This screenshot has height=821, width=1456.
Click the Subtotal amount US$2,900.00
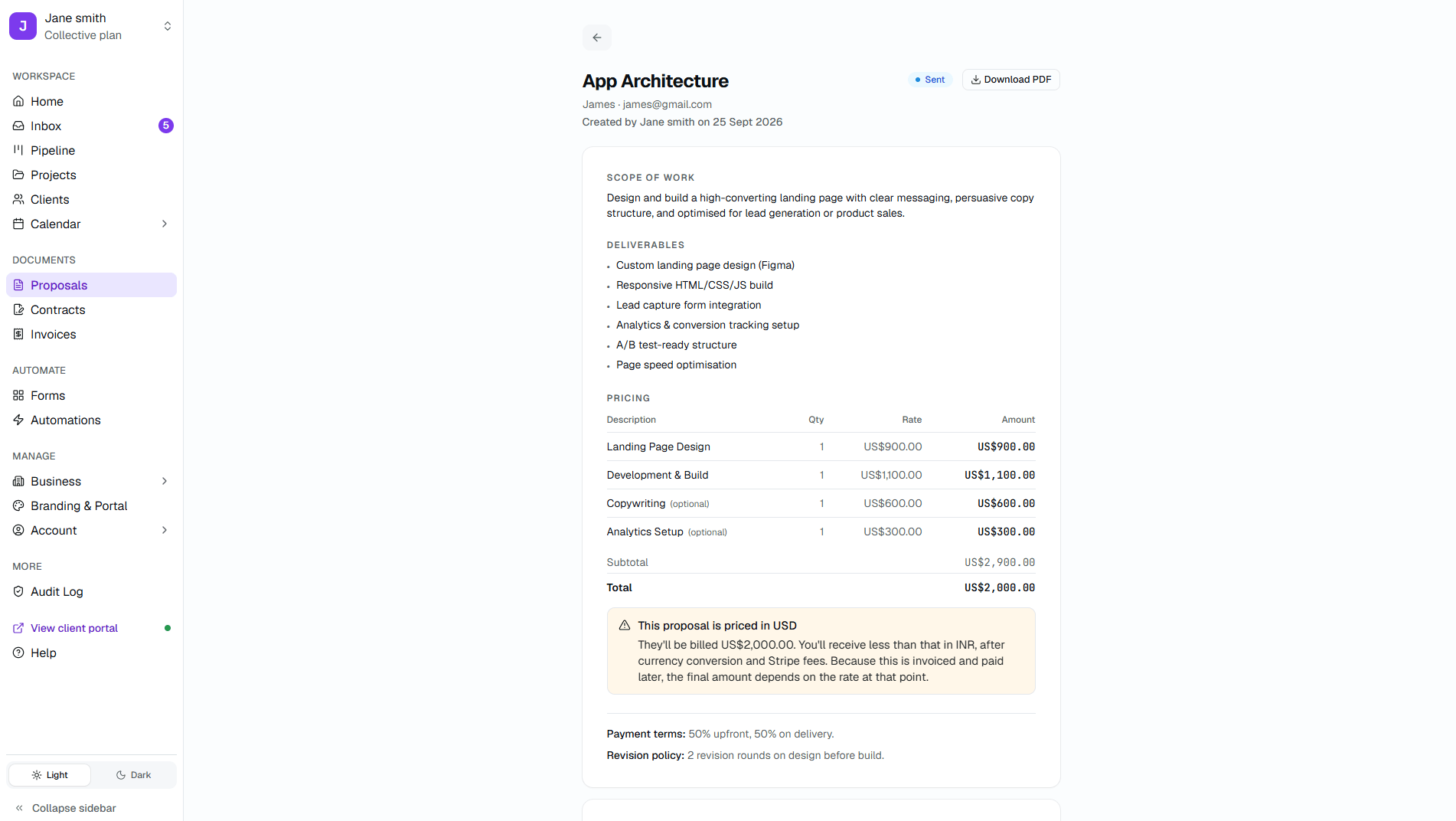pos(1000,562)
